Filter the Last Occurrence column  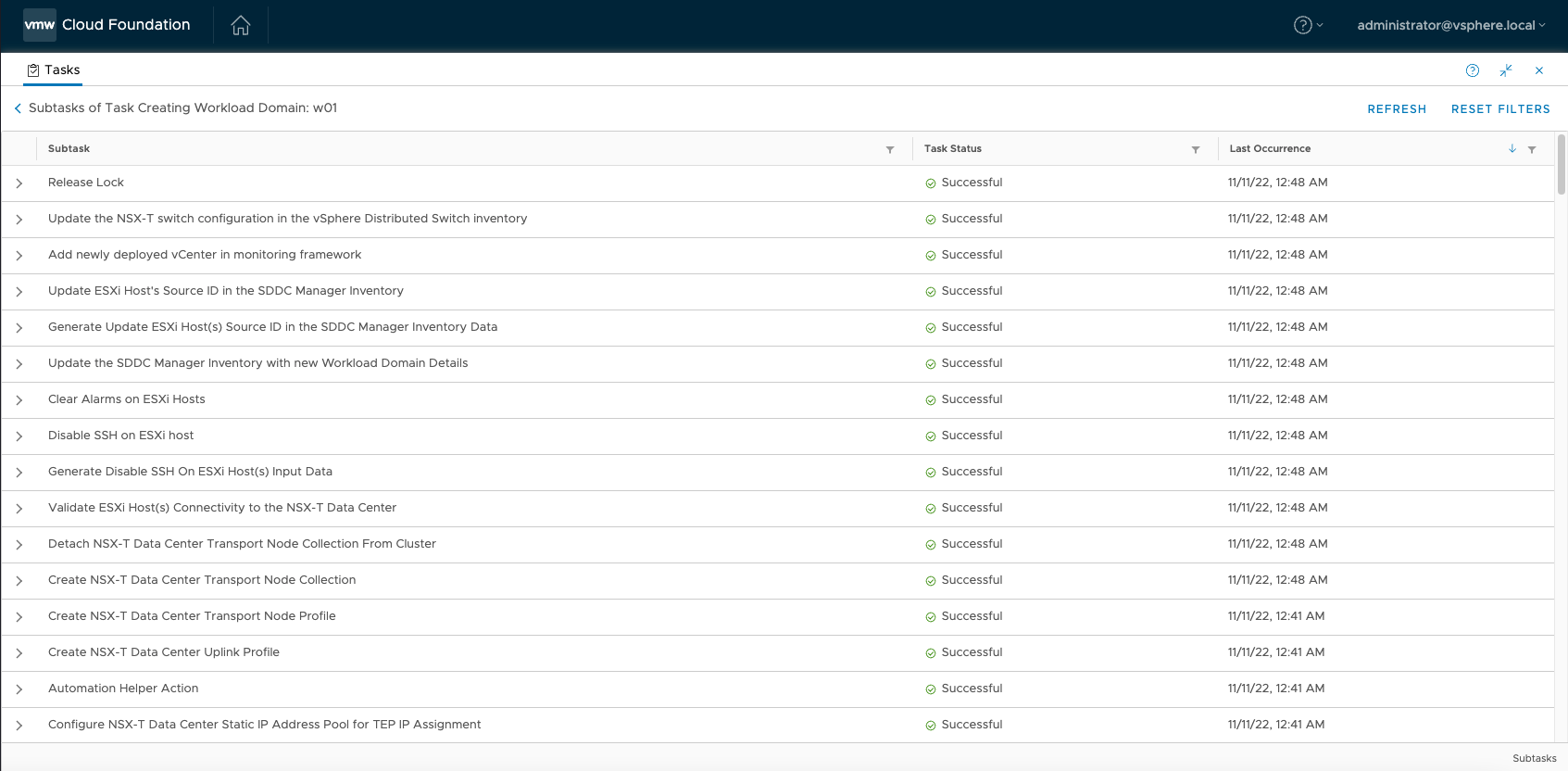click(1532, 149)
